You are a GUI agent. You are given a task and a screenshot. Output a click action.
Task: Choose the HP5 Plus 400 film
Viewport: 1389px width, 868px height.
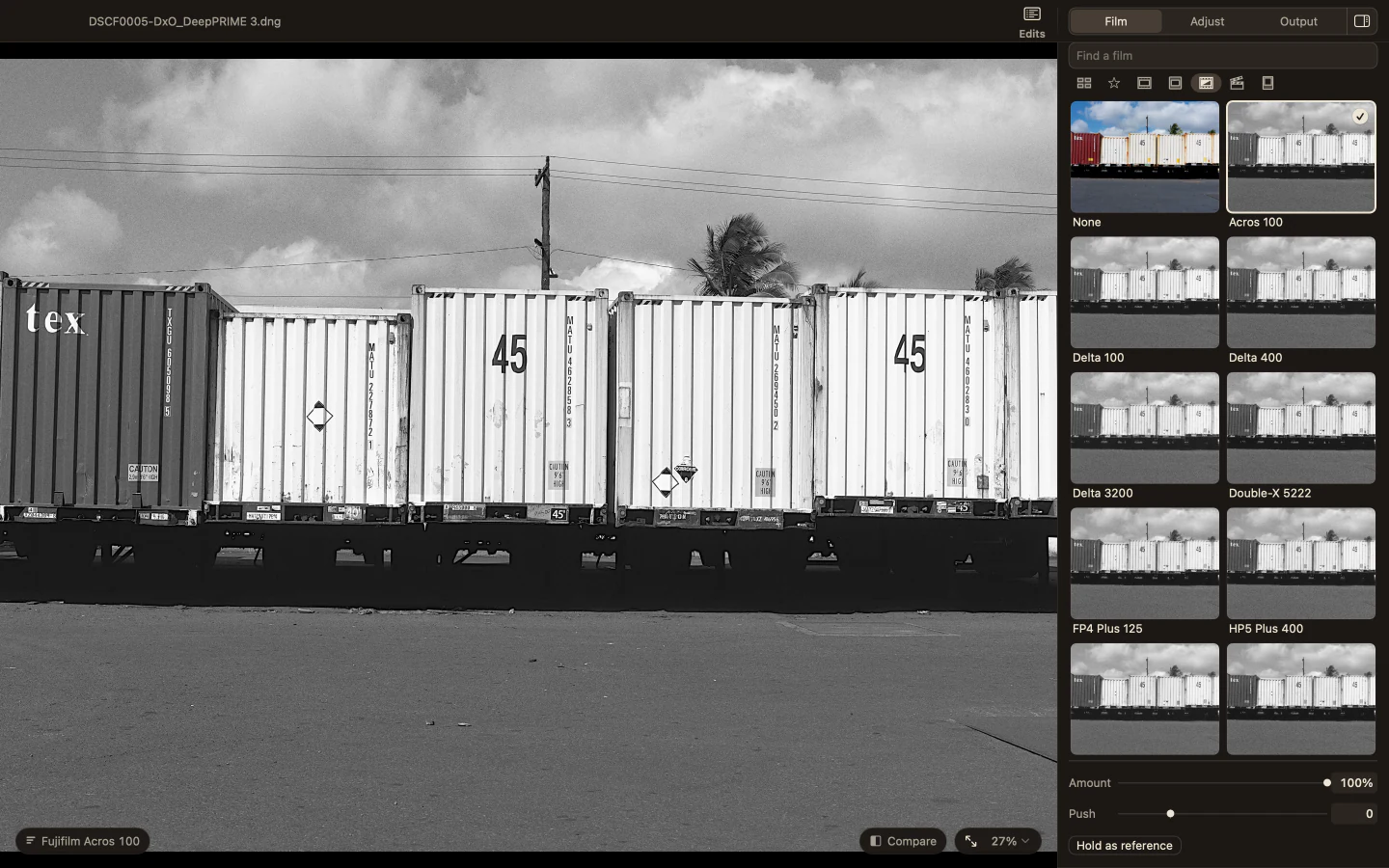click(1301, 563)
